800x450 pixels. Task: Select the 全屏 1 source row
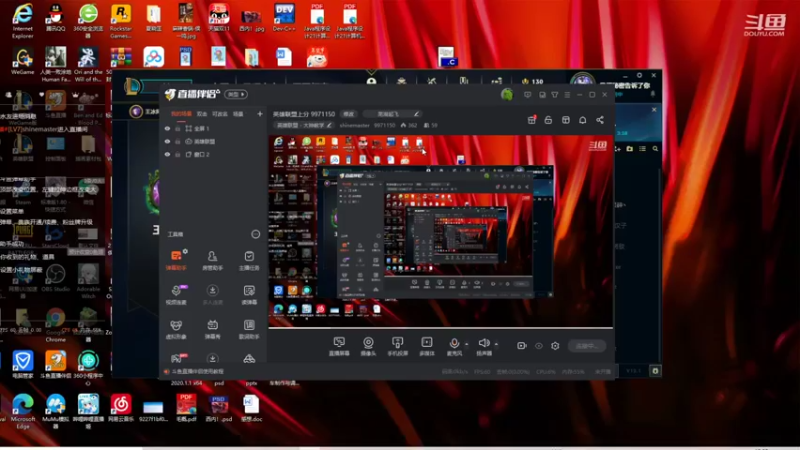(213, 129)
